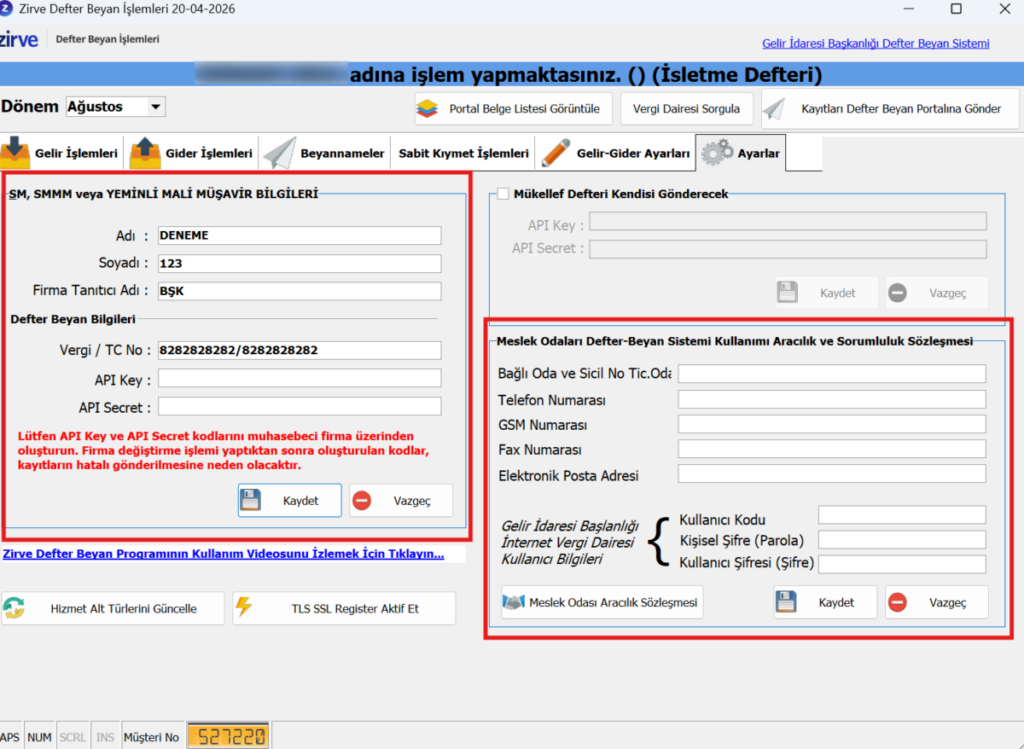Send records via Kayıtları Defter Beyan Portalına Gönder
This screenshot has width=1024, height=749.
(890, 109)
